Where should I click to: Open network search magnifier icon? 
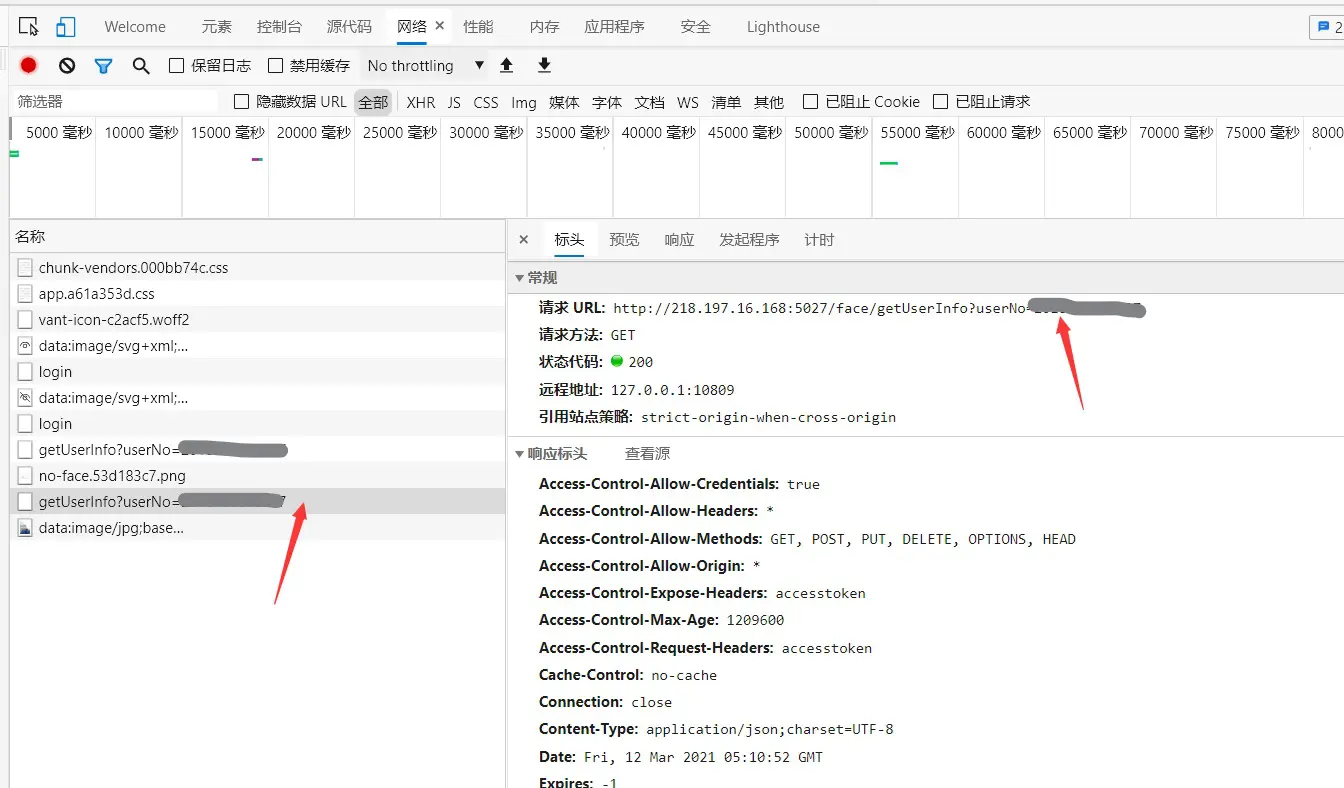coord(141,65)
